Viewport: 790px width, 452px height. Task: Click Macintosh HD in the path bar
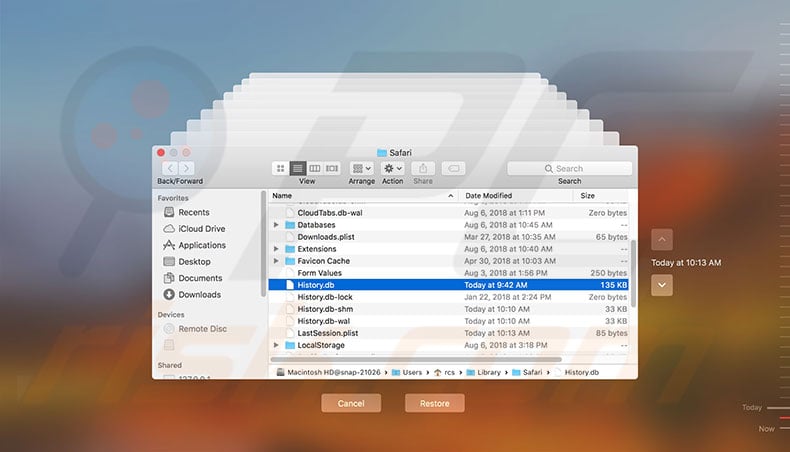pyautogui.click(x=328, y=372)
